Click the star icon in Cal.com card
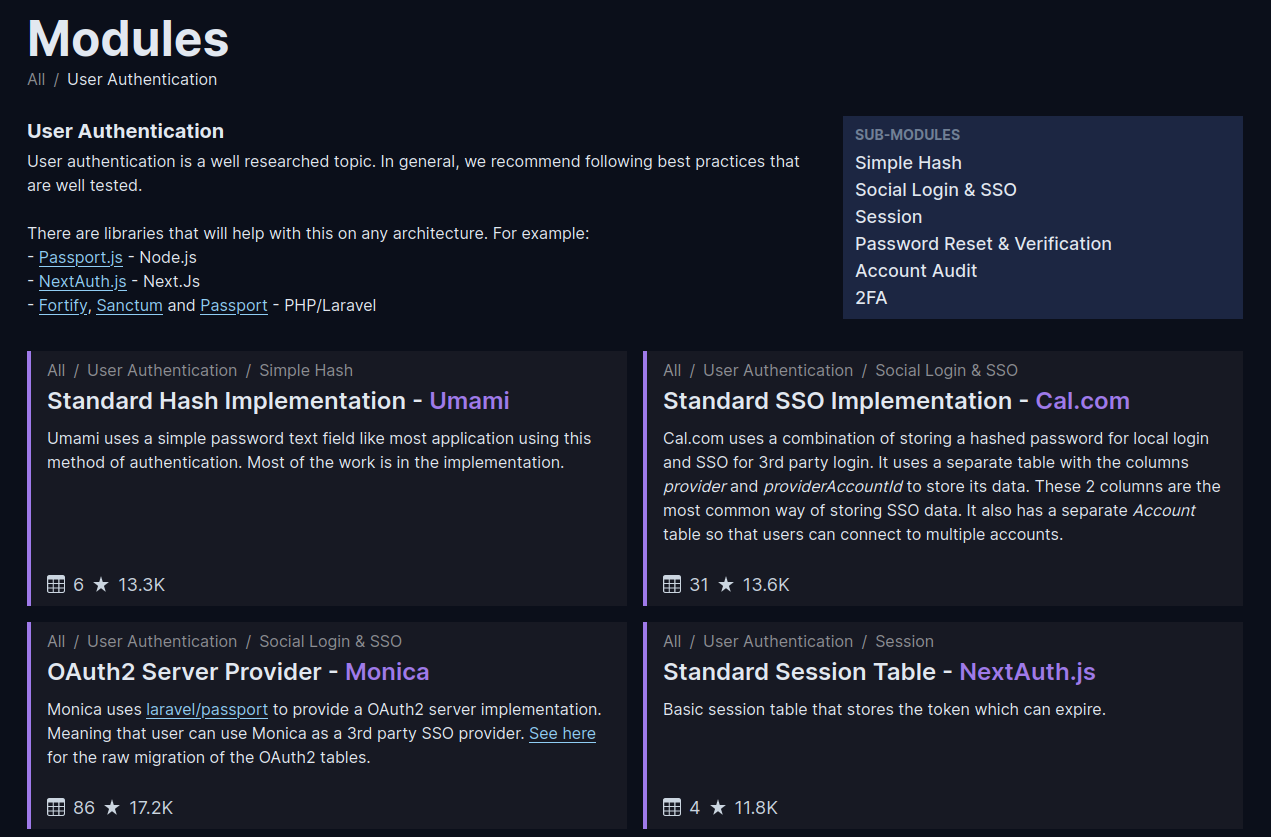This screenshot has width=1271, height=837. pyautogui.click(x=726, y=584)
